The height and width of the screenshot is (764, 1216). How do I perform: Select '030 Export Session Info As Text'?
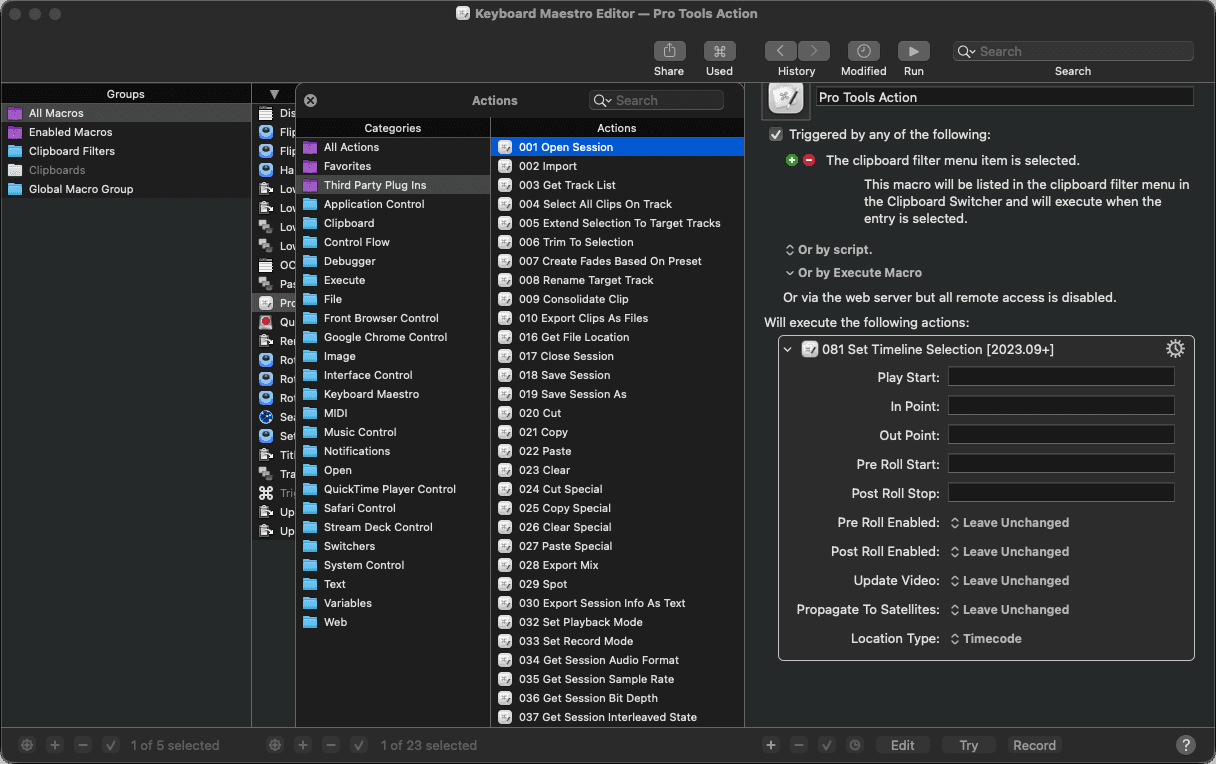pyautogui.click(x=617, y=603)
